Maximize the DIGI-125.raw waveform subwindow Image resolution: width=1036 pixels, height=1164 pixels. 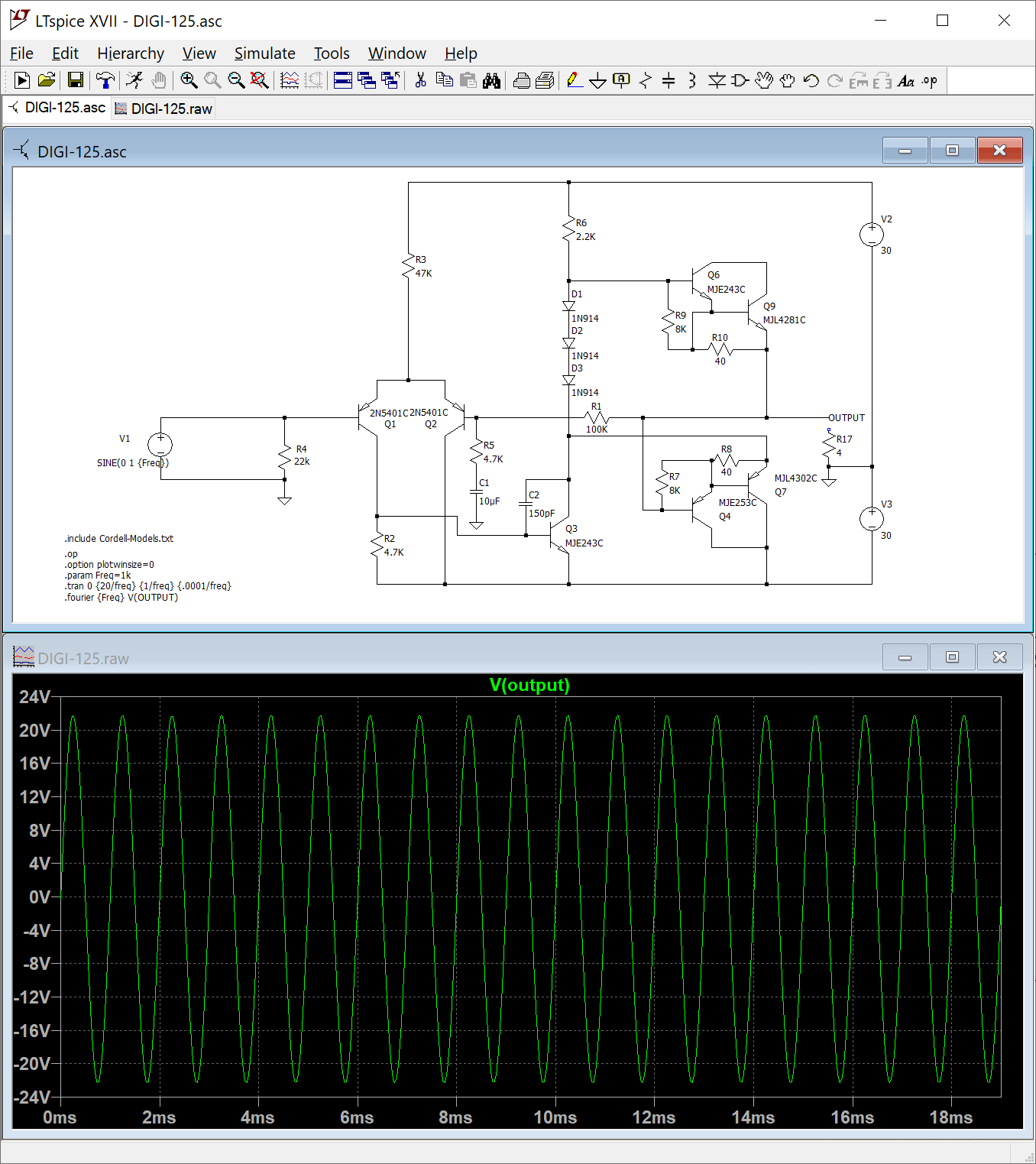(x=952, y=657)
